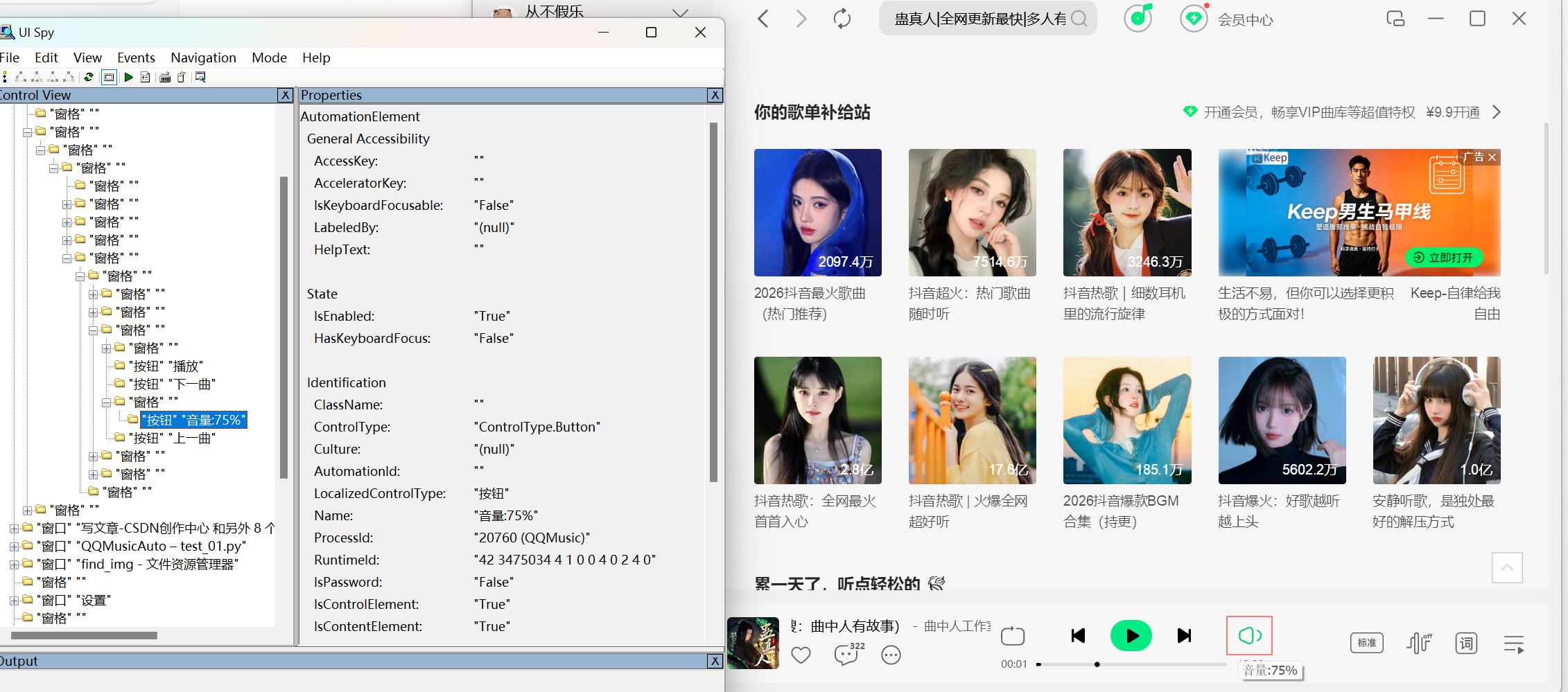
Task: Open playlist "2026抖音最火歌曲 (热门推荐)" cover
Action: pyautogui.click(x=818, y=213)
